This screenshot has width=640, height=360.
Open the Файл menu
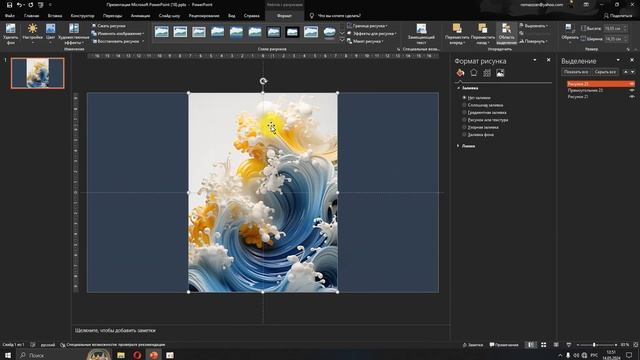[10, 16]
